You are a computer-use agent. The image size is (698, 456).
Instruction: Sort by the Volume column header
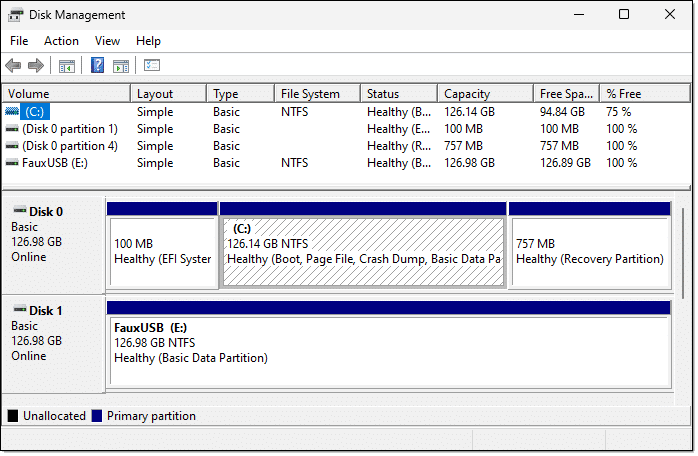[x=67, y=94]
